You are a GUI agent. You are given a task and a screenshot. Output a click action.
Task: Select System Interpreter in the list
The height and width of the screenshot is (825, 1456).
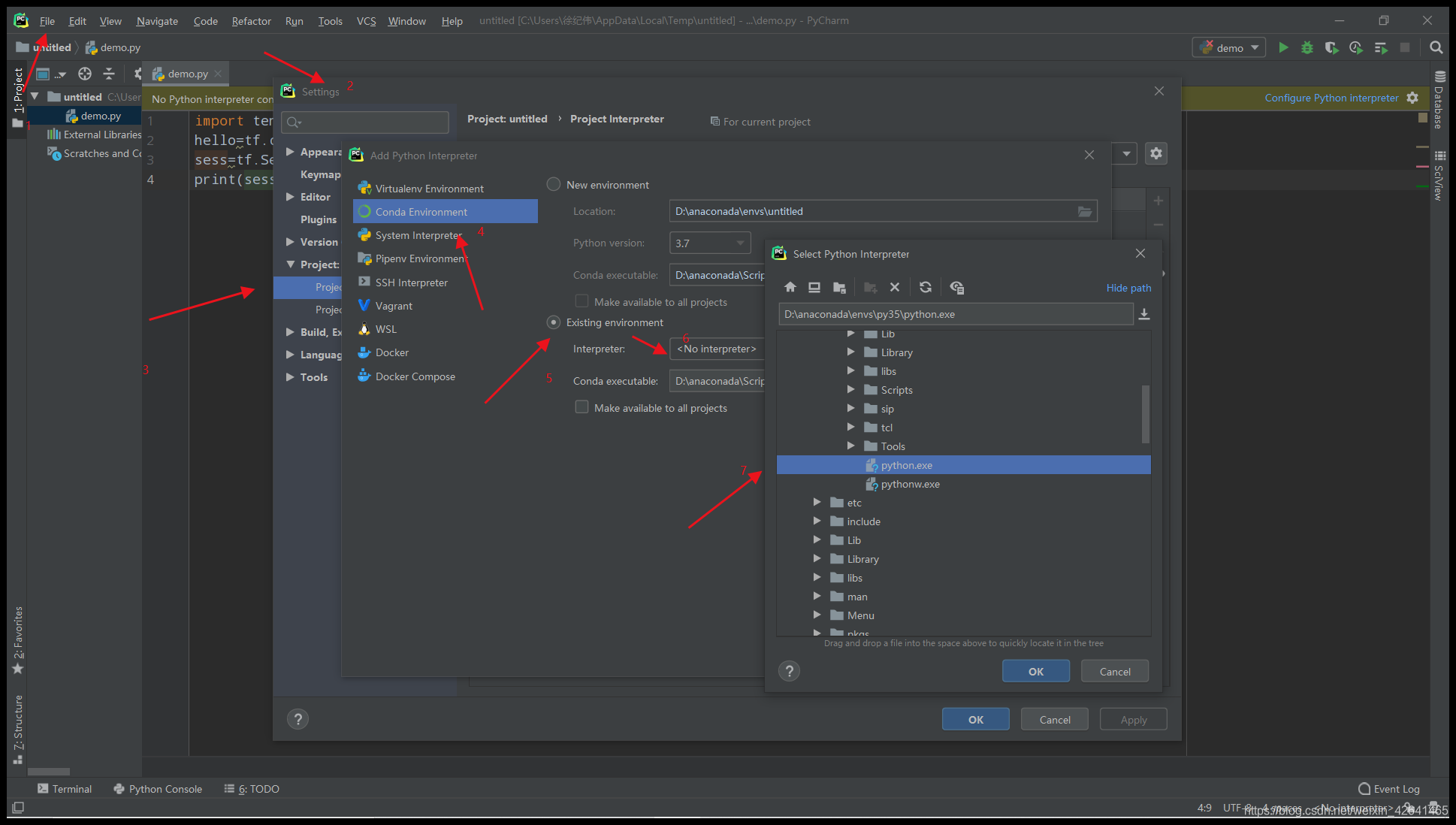click(x=446, y=235)
